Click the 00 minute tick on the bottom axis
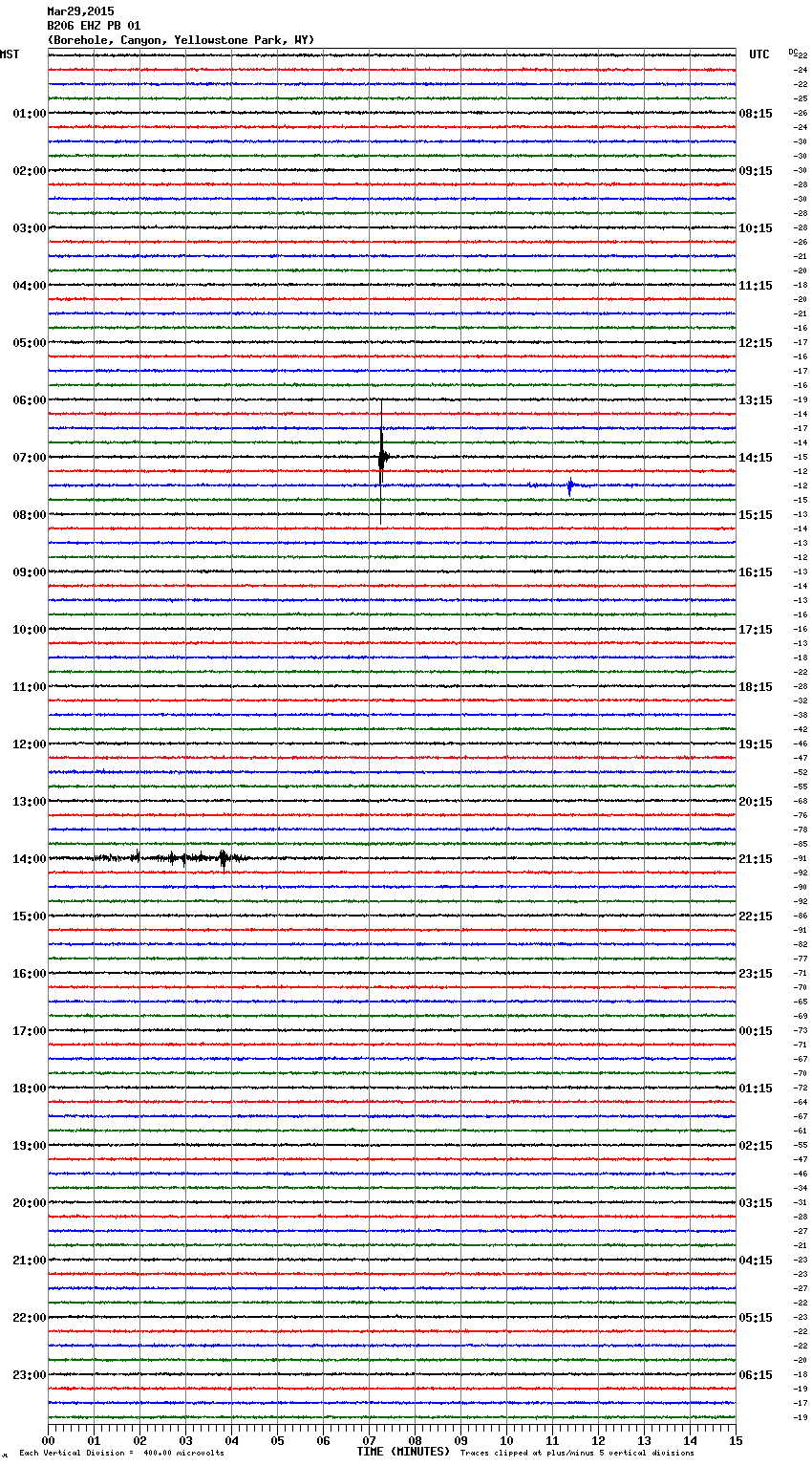The width and height of the screenshot is (812, 1466). tap(48, 1440)
